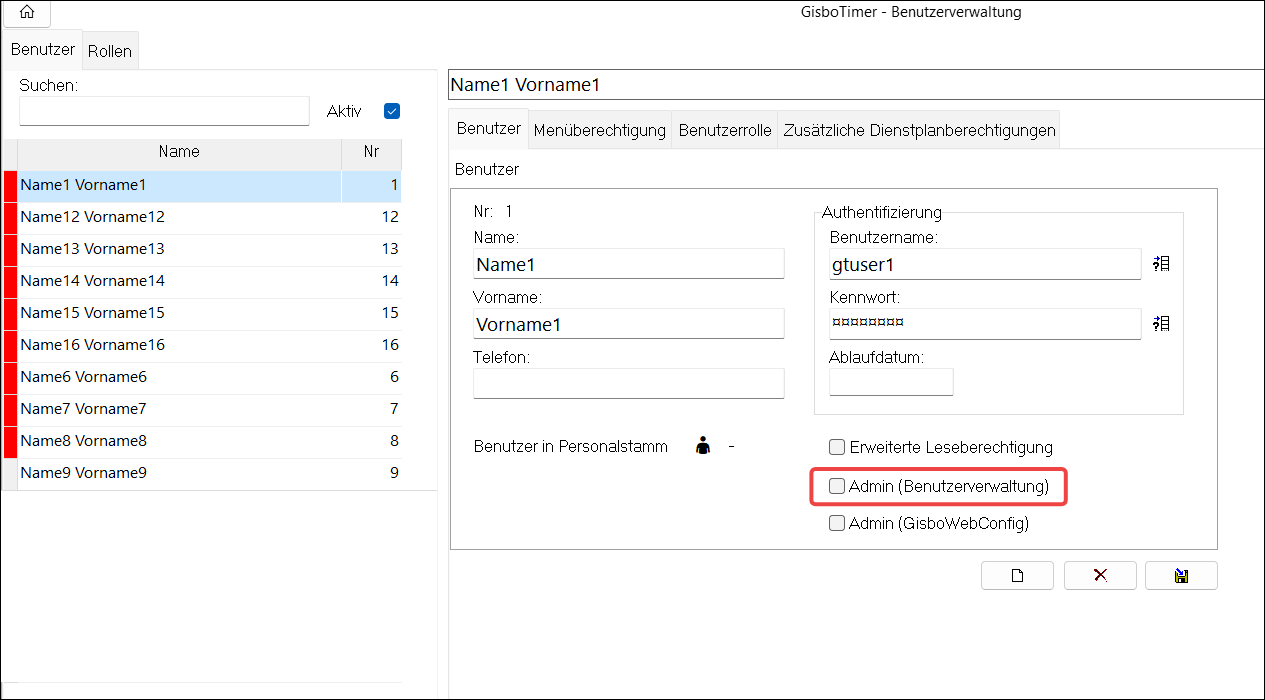The height and width of the screenshot is (700, 1265).
Task: Click the Nr cell showing 12
Action: 371,217
